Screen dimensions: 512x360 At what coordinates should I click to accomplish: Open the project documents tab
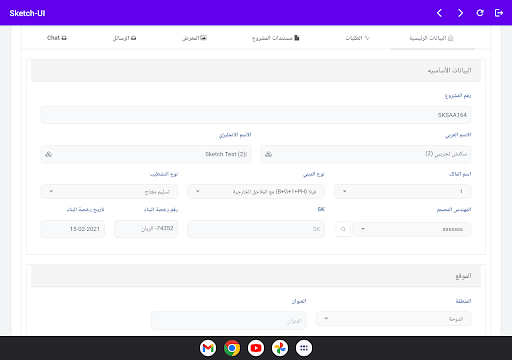276,38
